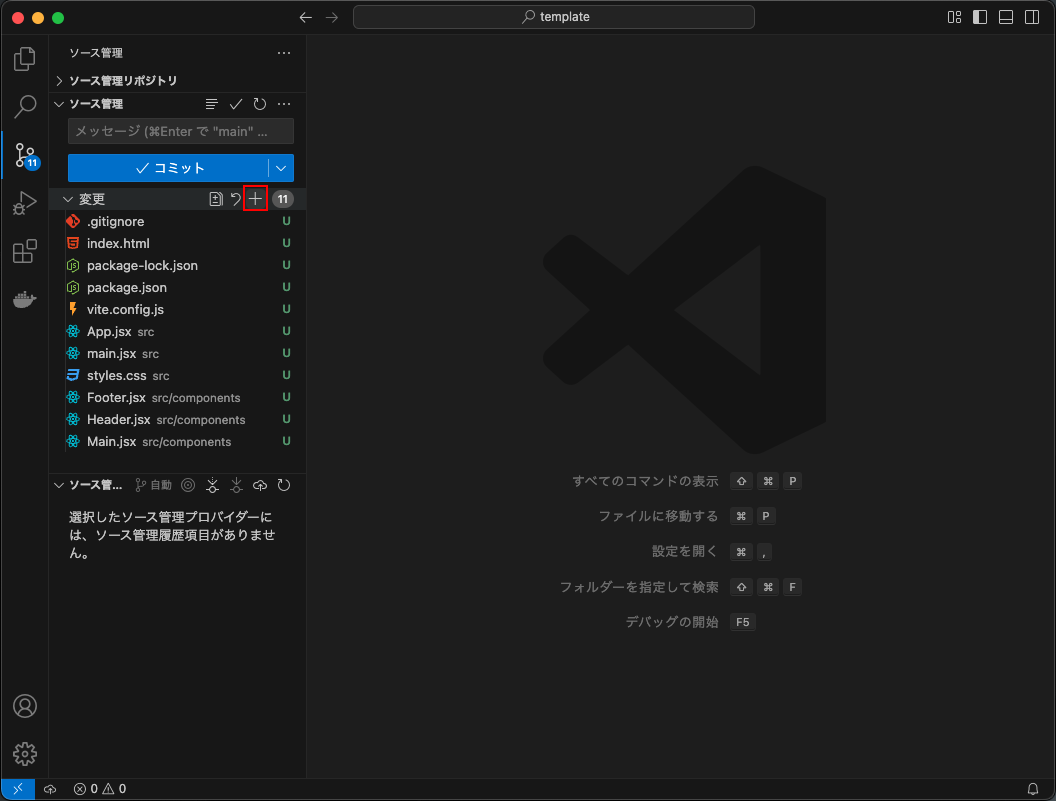Click the publish cloud icon in history section
Image resolution: width=1056 pixels, height=801 pixels.
tap(260, 485)
